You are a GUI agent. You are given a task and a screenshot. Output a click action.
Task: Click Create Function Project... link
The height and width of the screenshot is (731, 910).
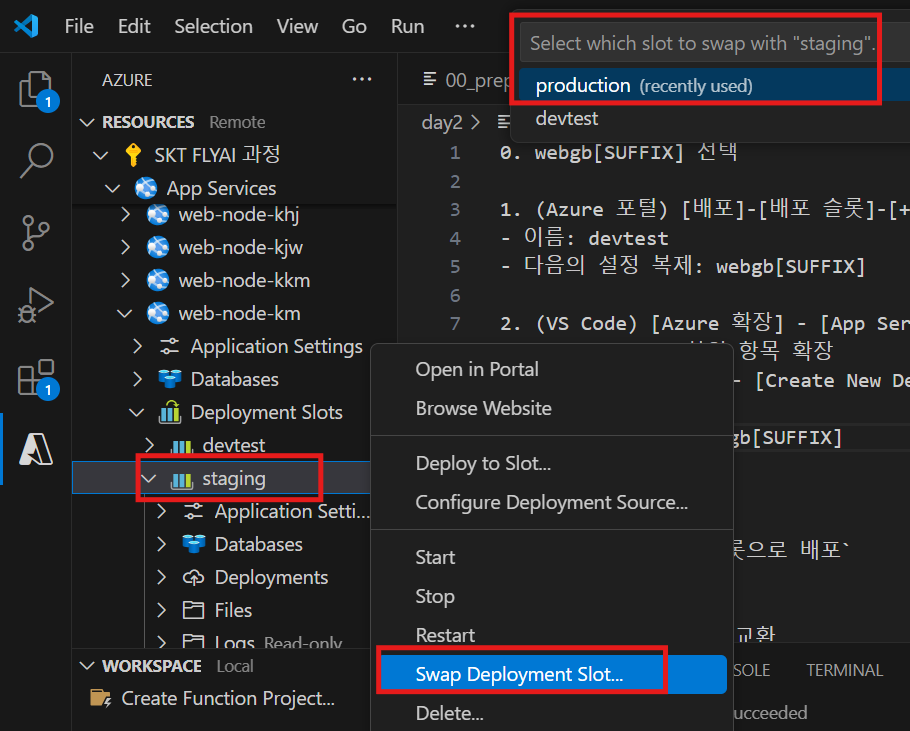coord(228,698)
